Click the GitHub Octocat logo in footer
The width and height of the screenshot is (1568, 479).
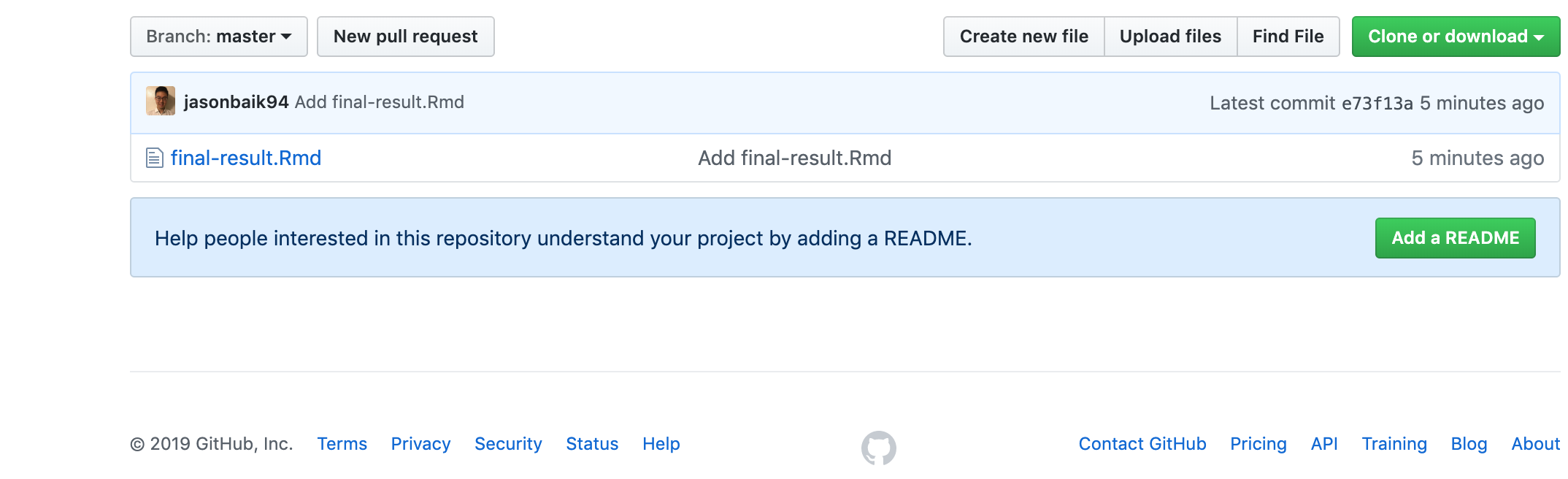click(x=878, y=448)
